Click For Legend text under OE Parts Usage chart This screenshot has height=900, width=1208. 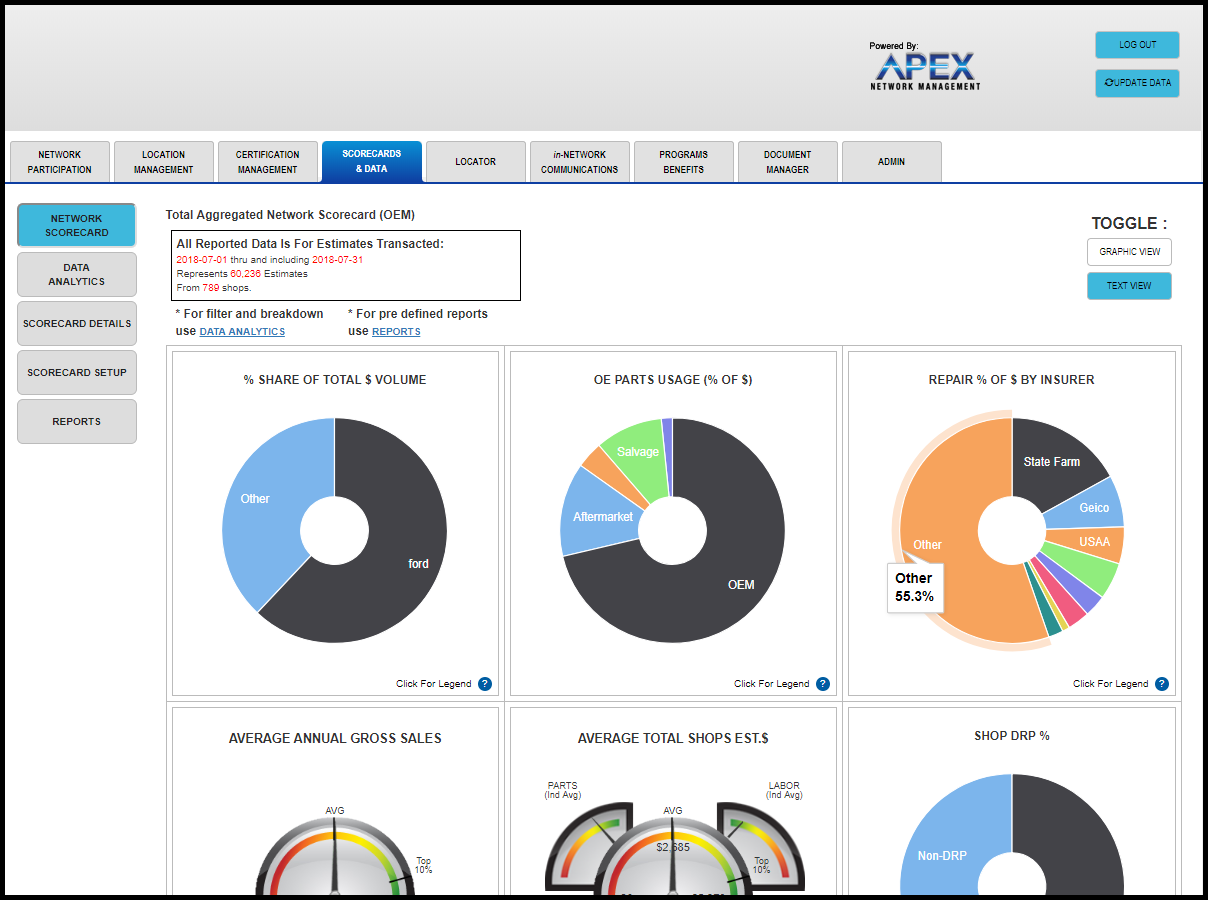(771, 684)
